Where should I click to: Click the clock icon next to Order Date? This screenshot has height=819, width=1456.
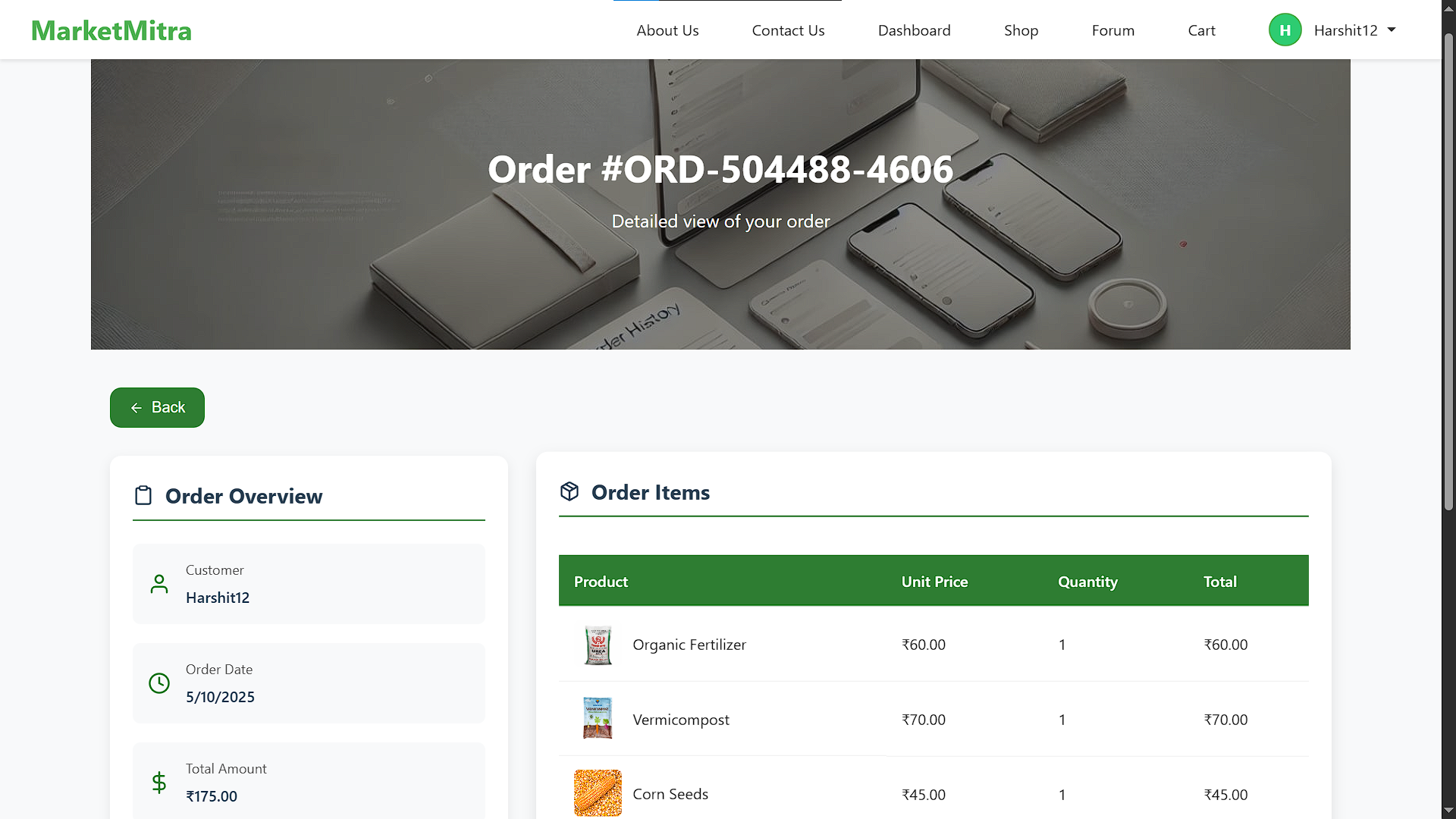coord(159,683)
